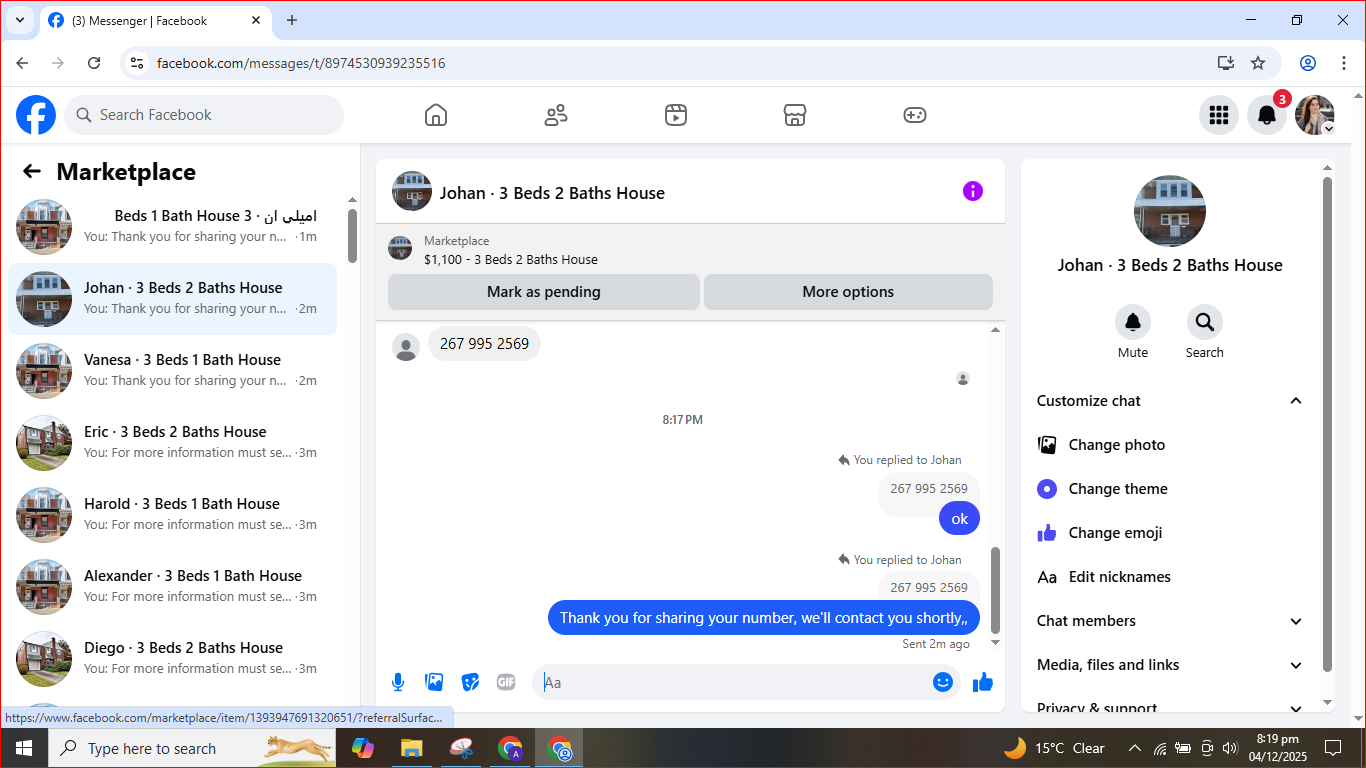1366x768 pixels.
Task: Select Change theme option
Action: click(x=1170, y=489)
